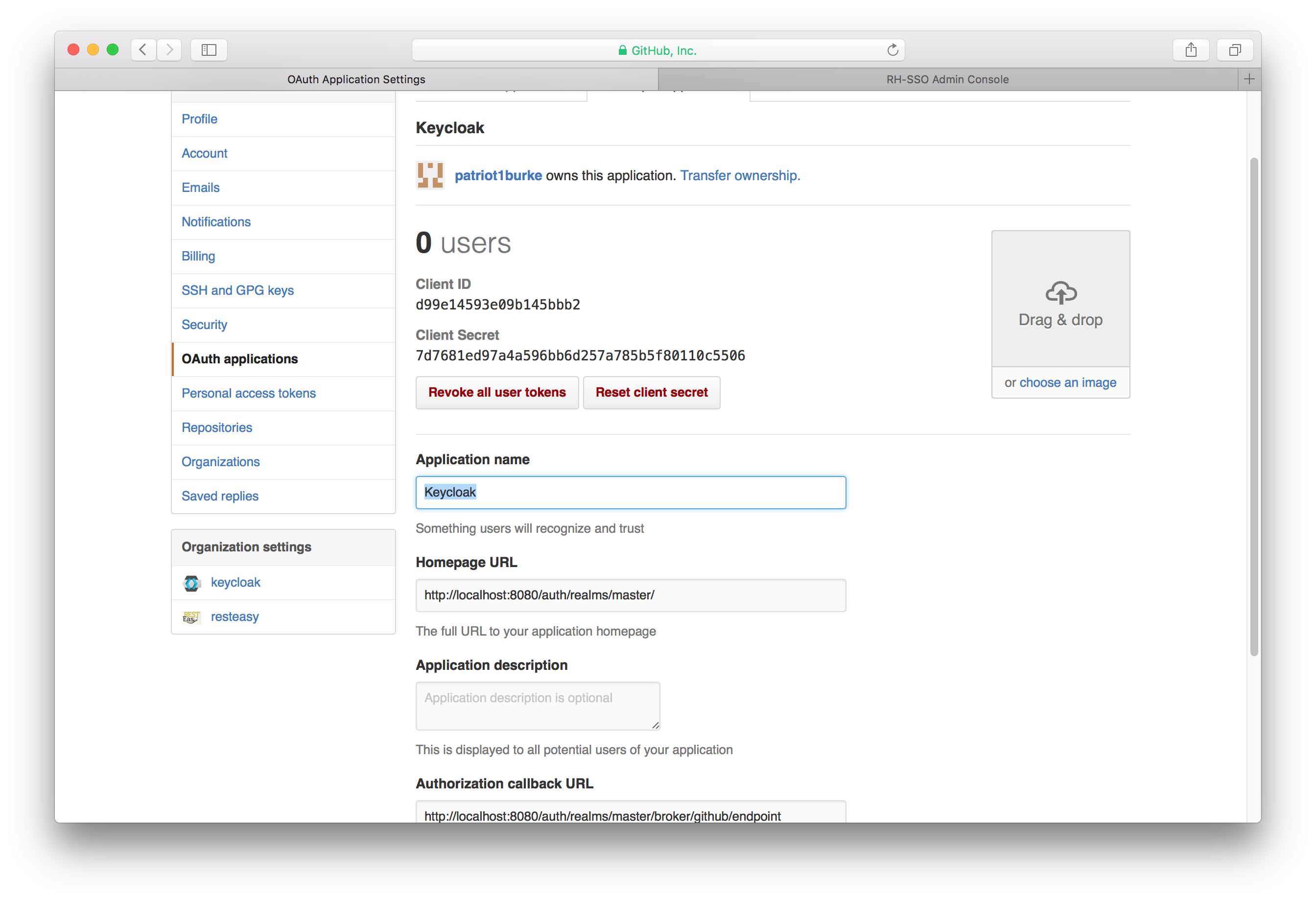Select the OAuth Application Settings tab
The image size is (1316, 901).
coord(356,79)
